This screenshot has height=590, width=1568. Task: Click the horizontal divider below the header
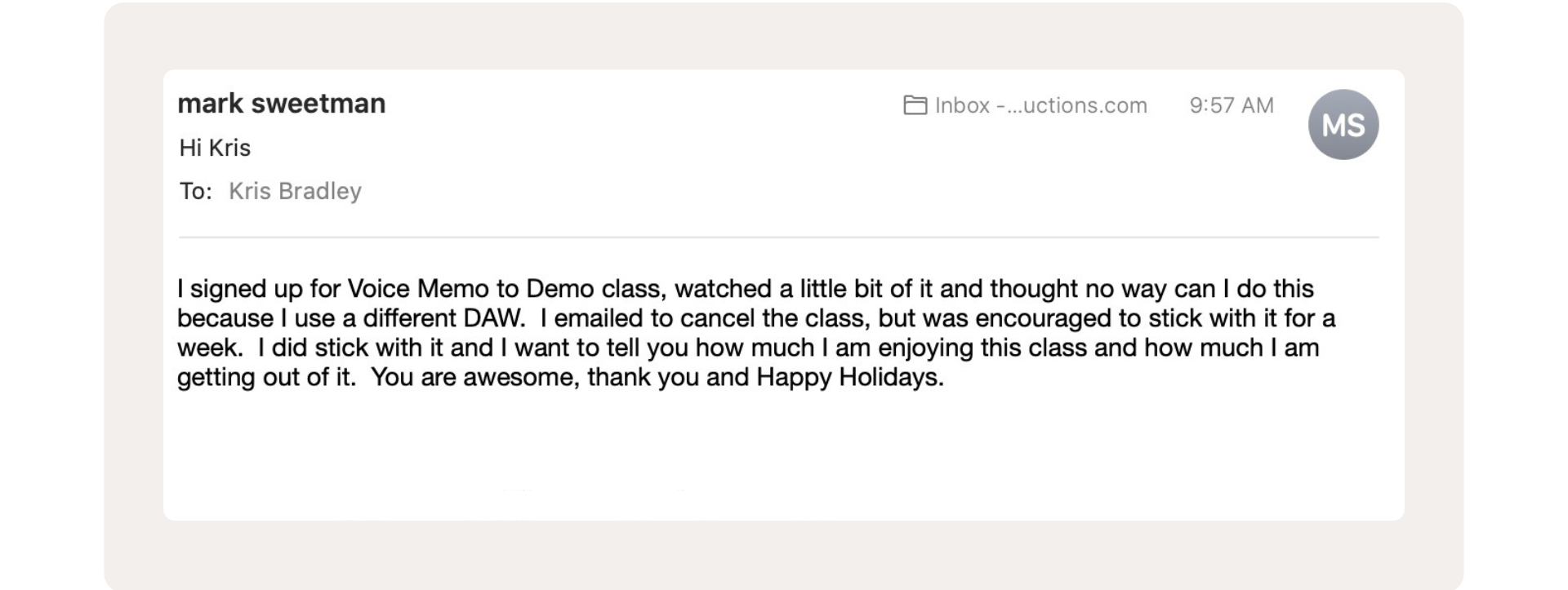coord(779,237)
